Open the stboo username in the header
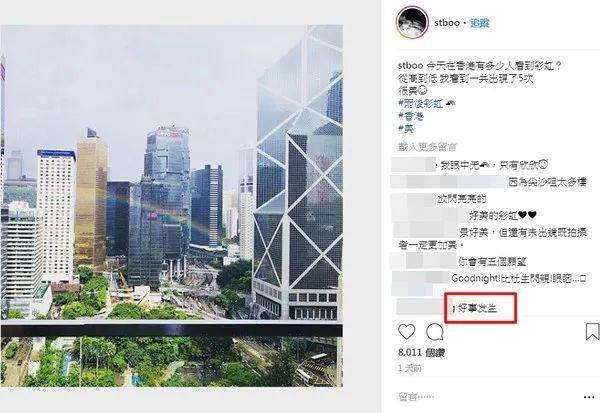The height and width of the screenshot is (413, 600). [x=447, y=23]
